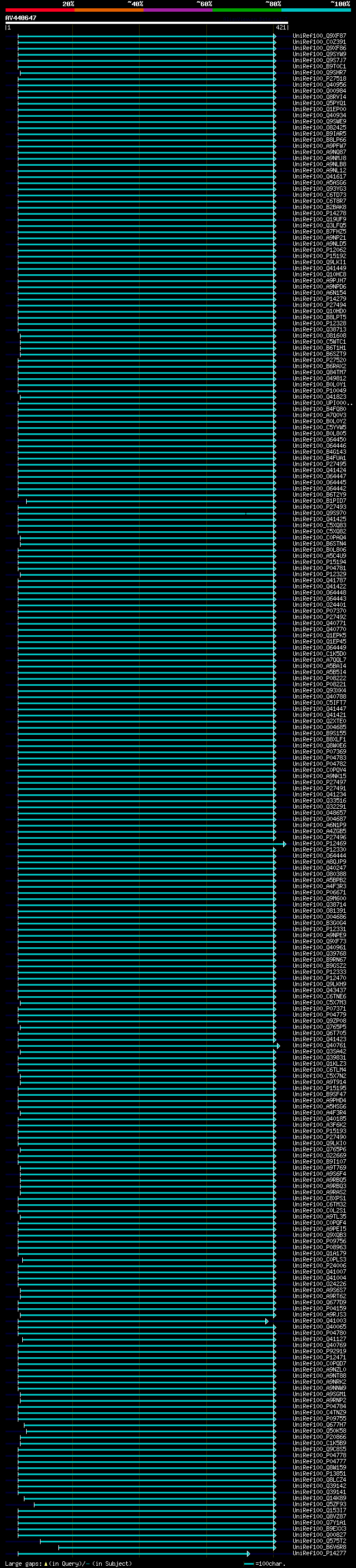The image size is (356, 1568).
Task: Select hit label UniRef100_P04781
Action: click(x=319, y=568)
